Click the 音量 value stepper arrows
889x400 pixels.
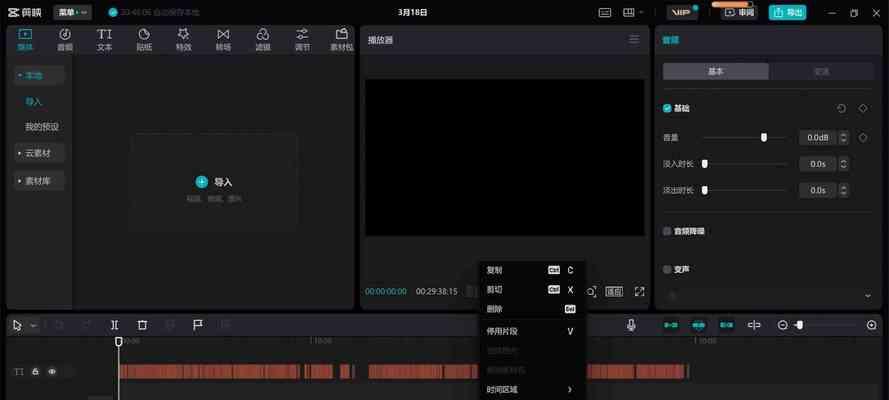844,138
